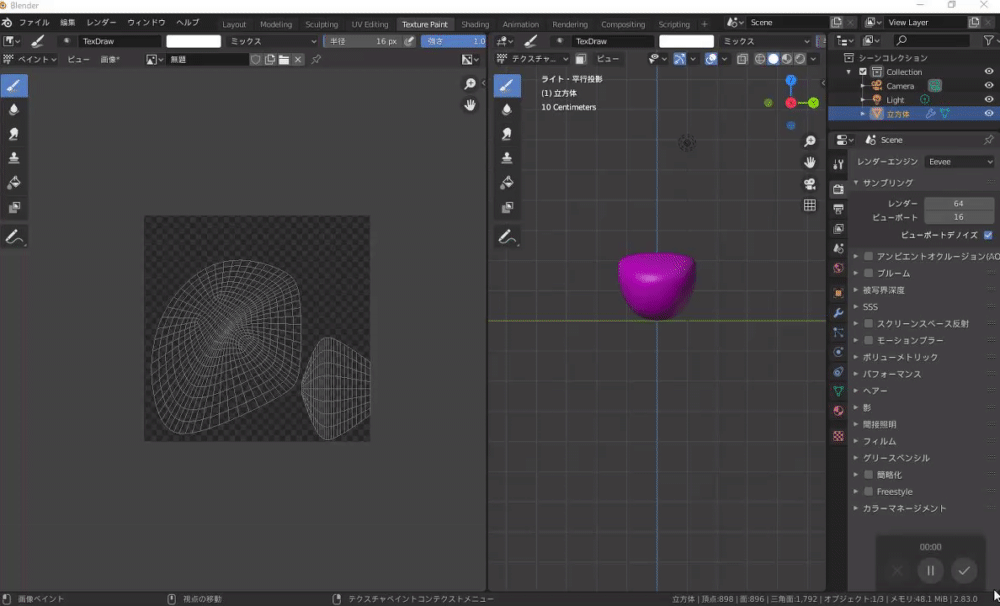Image resolution: width=1000 pixels, height=606 pixels.
Task: Switch to the Sculpting workspace tab
Action: click(x=321, y=24)
